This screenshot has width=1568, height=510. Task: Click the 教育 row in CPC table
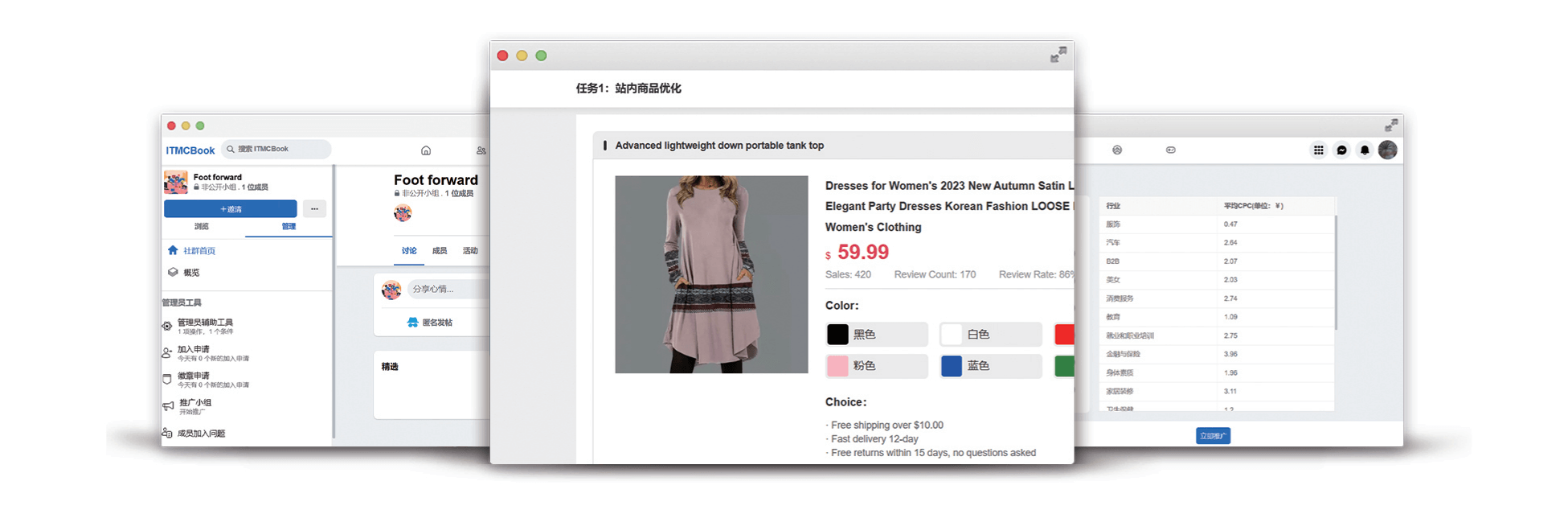(1217, 317)
